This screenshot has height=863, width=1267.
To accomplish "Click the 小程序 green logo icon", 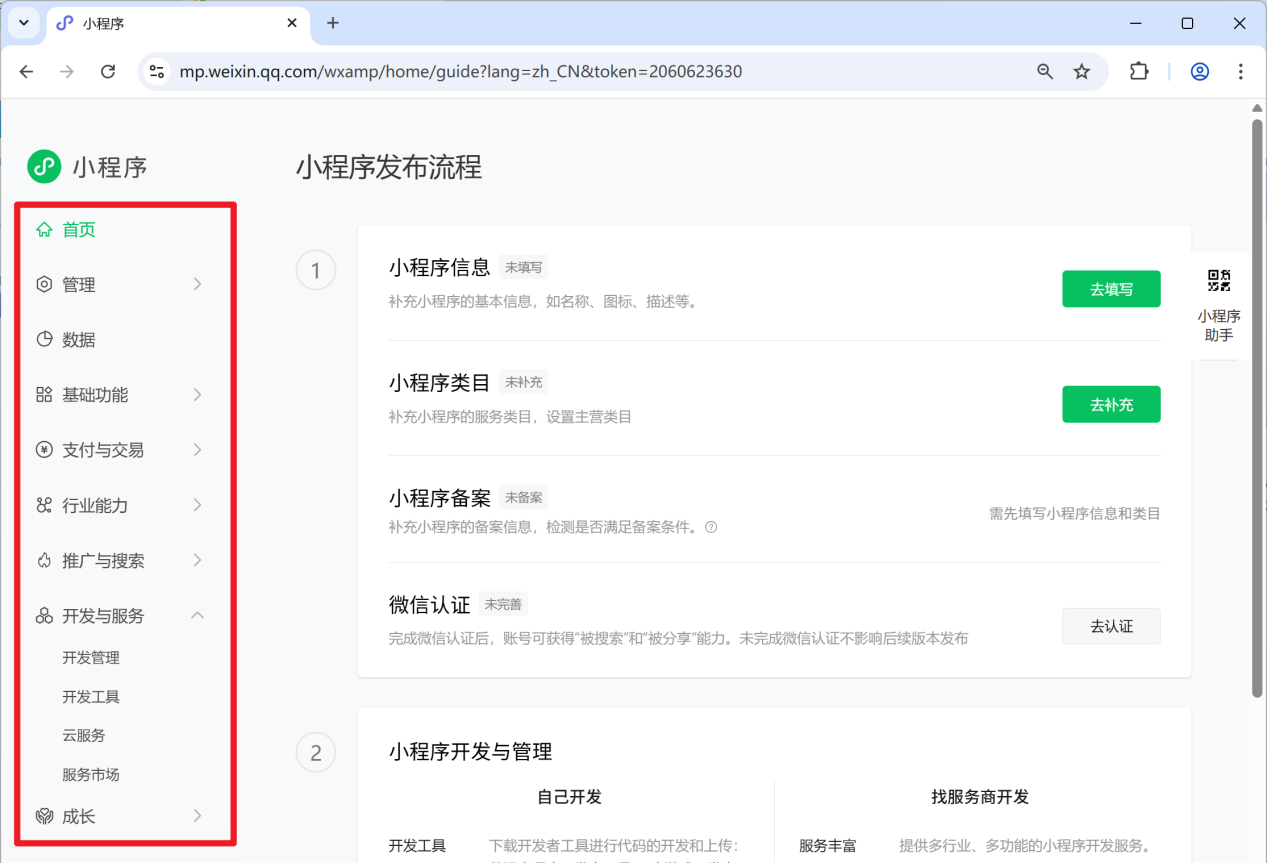I will point(44,166).
